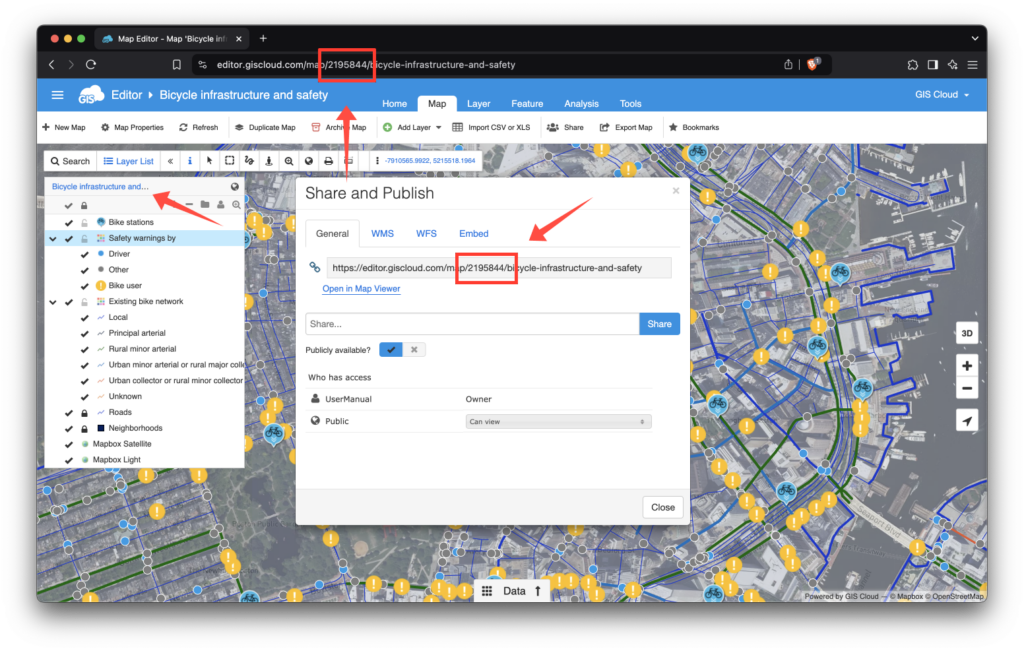Click the share URL field

(495, 267)
